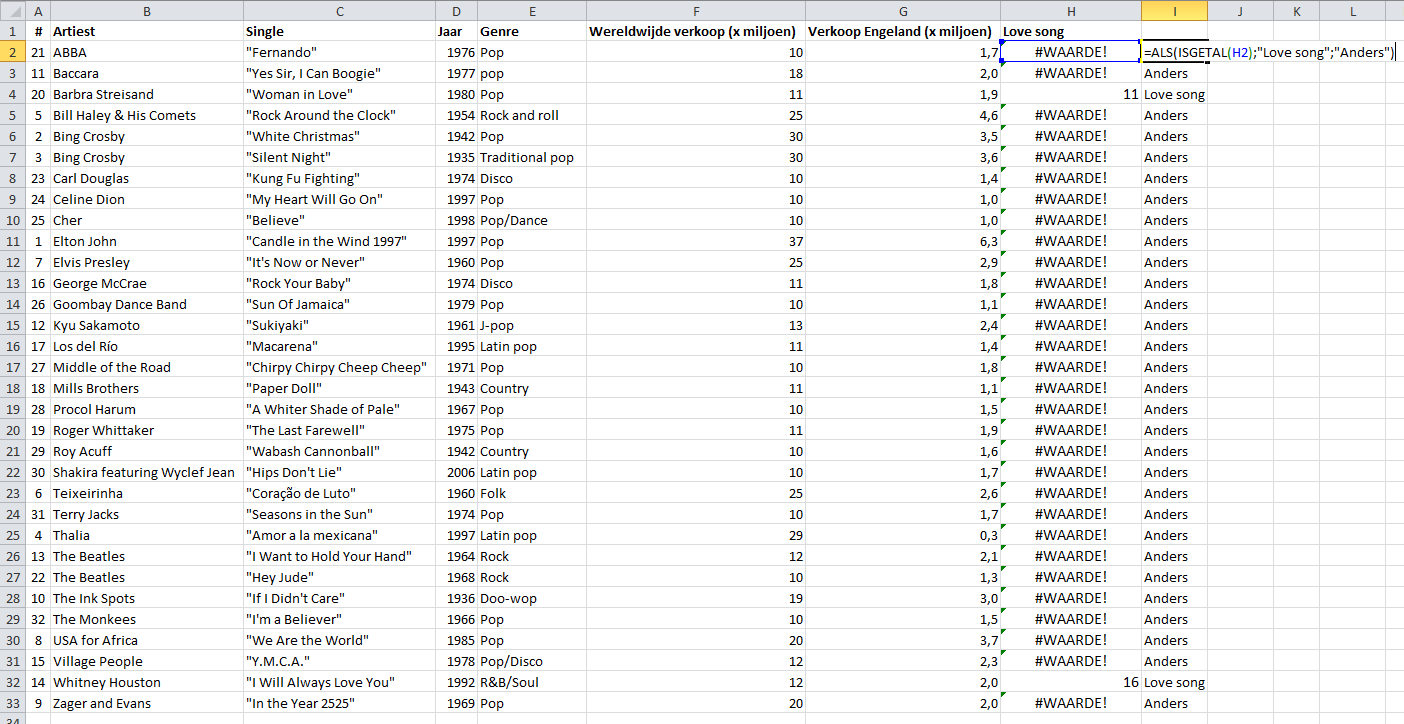The image size is (1404, 724).
Task: Select the 'The Monkees' cell
Action: 146,619
